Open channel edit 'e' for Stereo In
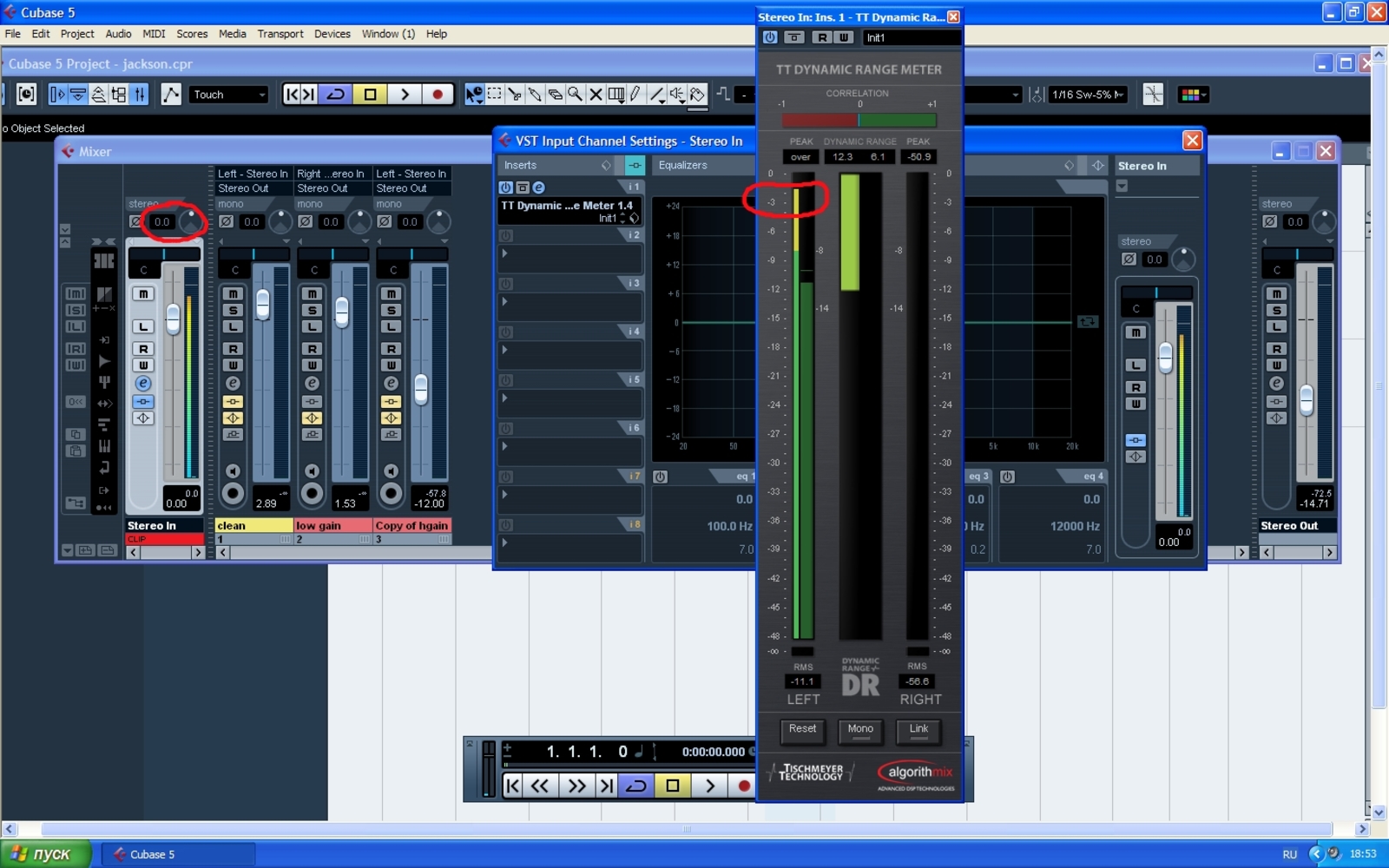Screen dimensions: 1389x868 (143, 384)
